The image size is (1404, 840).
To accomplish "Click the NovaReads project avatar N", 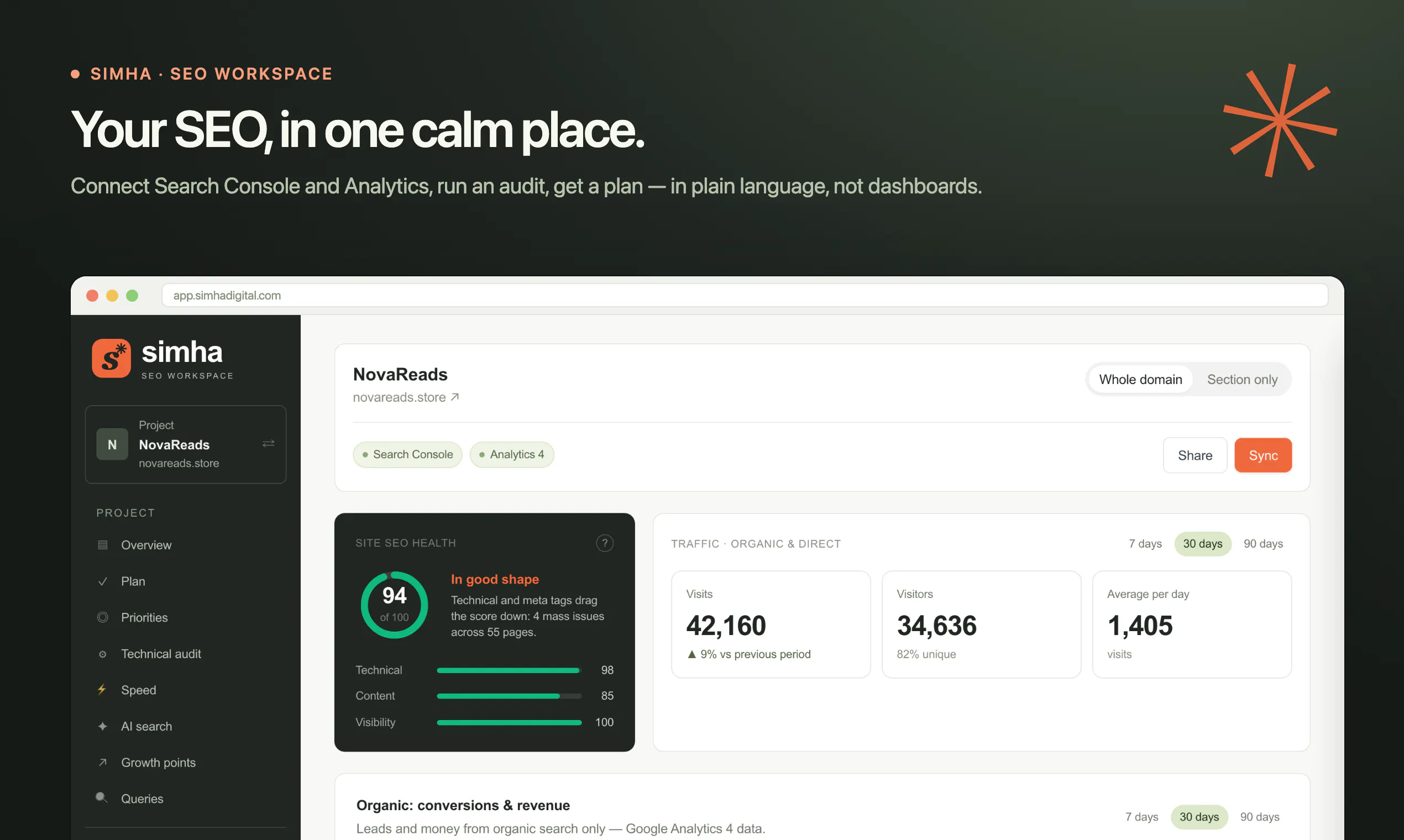I will coord(112,444).
